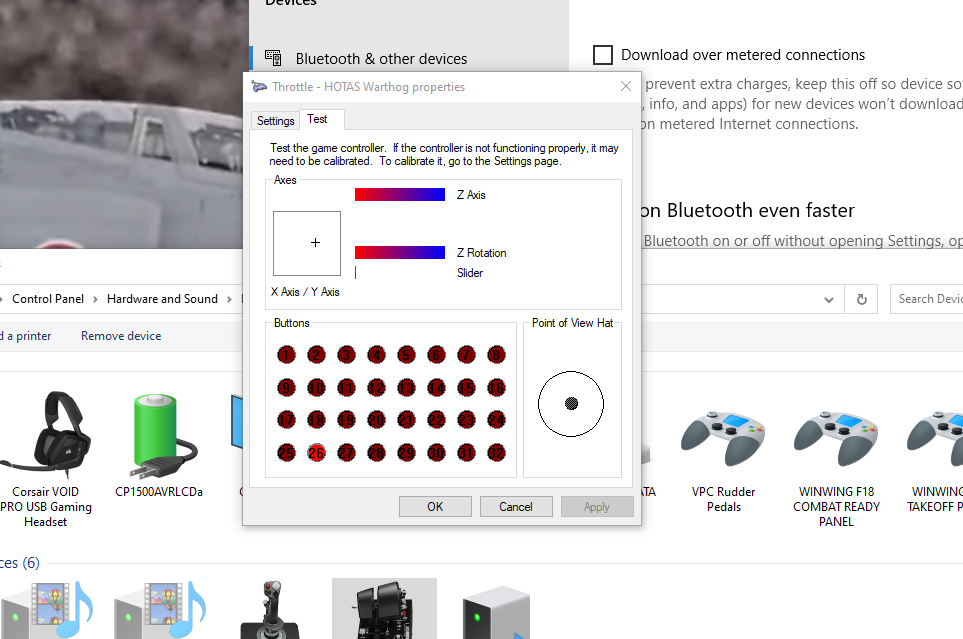The image size is (963, 639).
Task: Enable Download over metered connections checkbox
Action: 603,55
